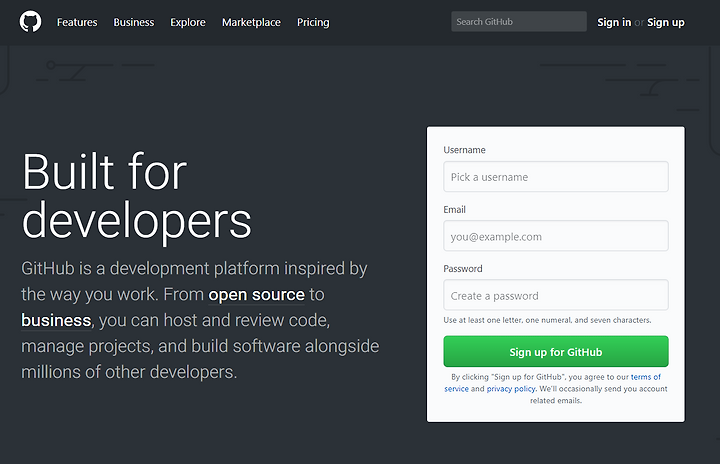Open the privacy policy link
Image resolution: width=720 pixels, height=464 pixels.
pyautogui.click(x=511, y=389)
